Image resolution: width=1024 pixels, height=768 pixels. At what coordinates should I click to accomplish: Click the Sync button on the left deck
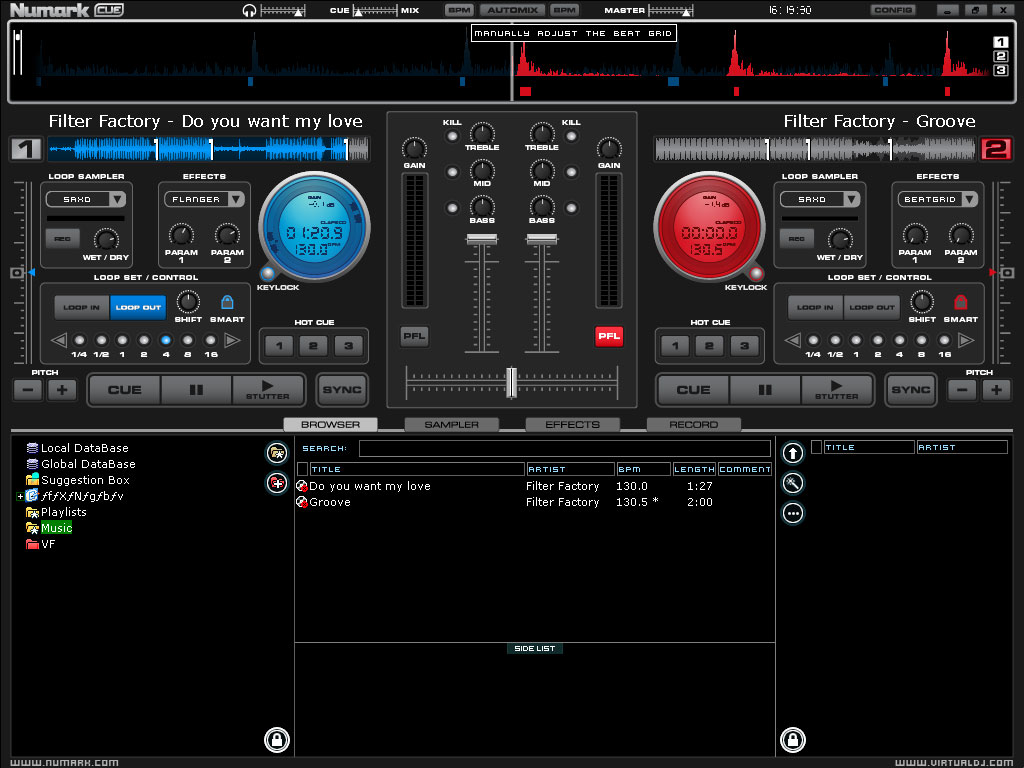342,389
